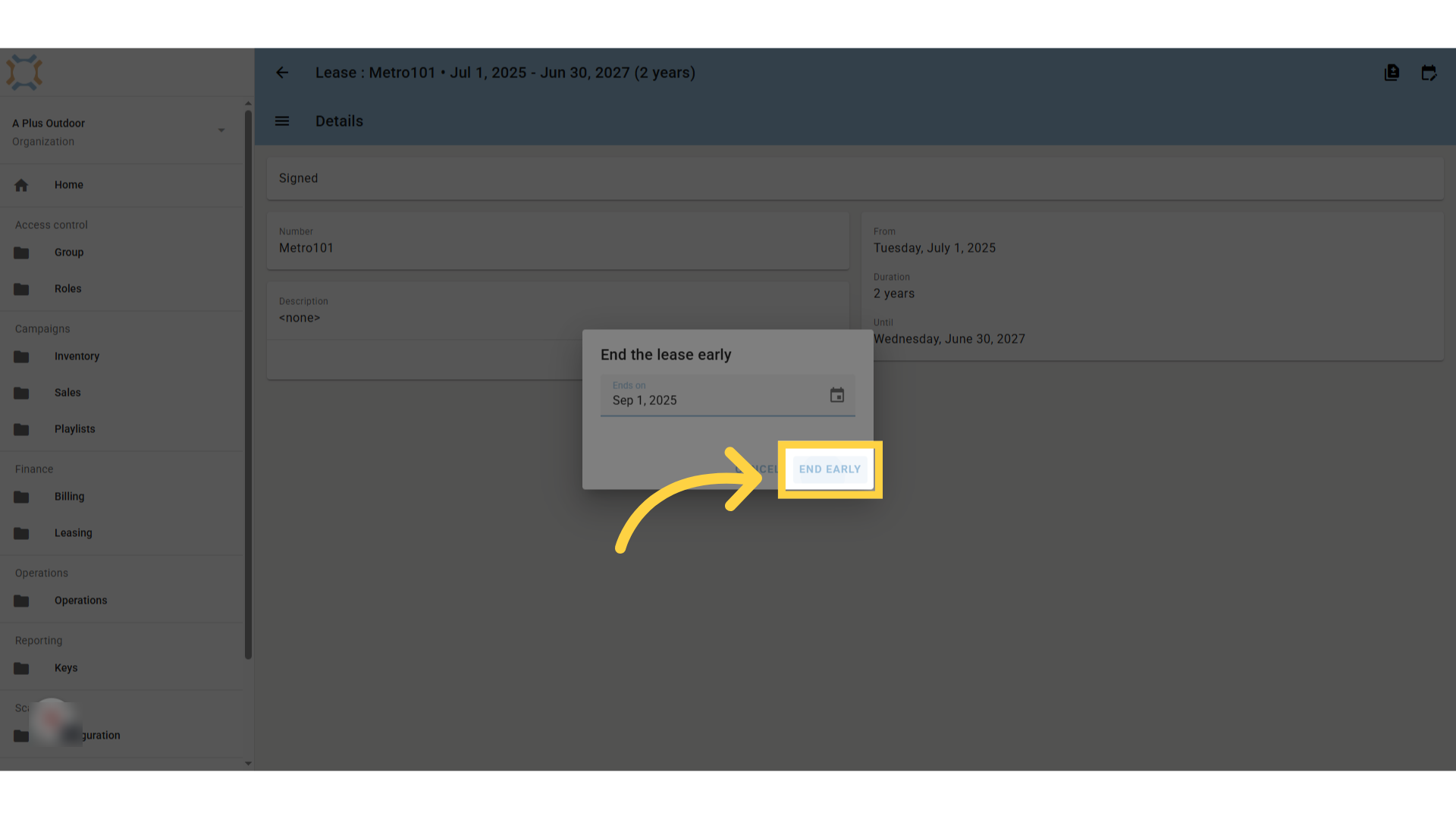Open the date picker calendar icon

pos(837,395)
